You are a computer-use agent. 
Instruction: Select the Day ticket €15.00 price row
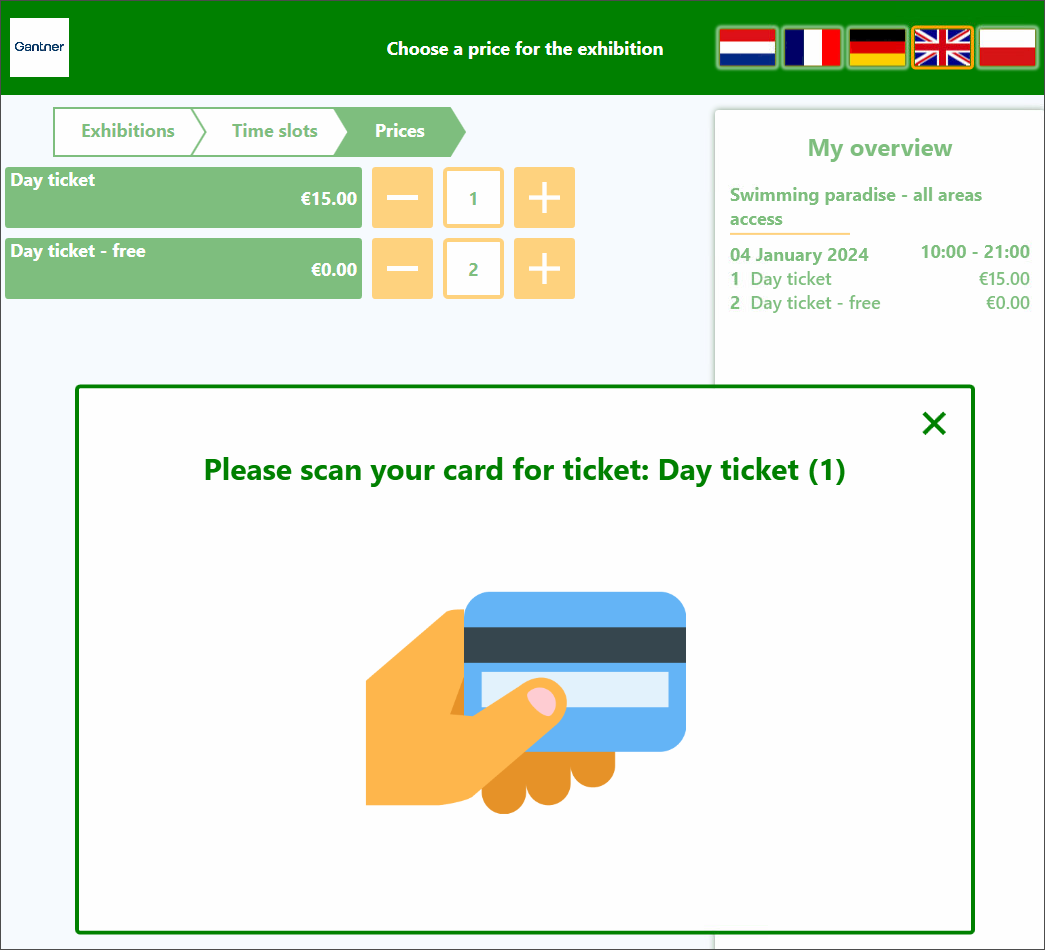click(x=183, y=198)
